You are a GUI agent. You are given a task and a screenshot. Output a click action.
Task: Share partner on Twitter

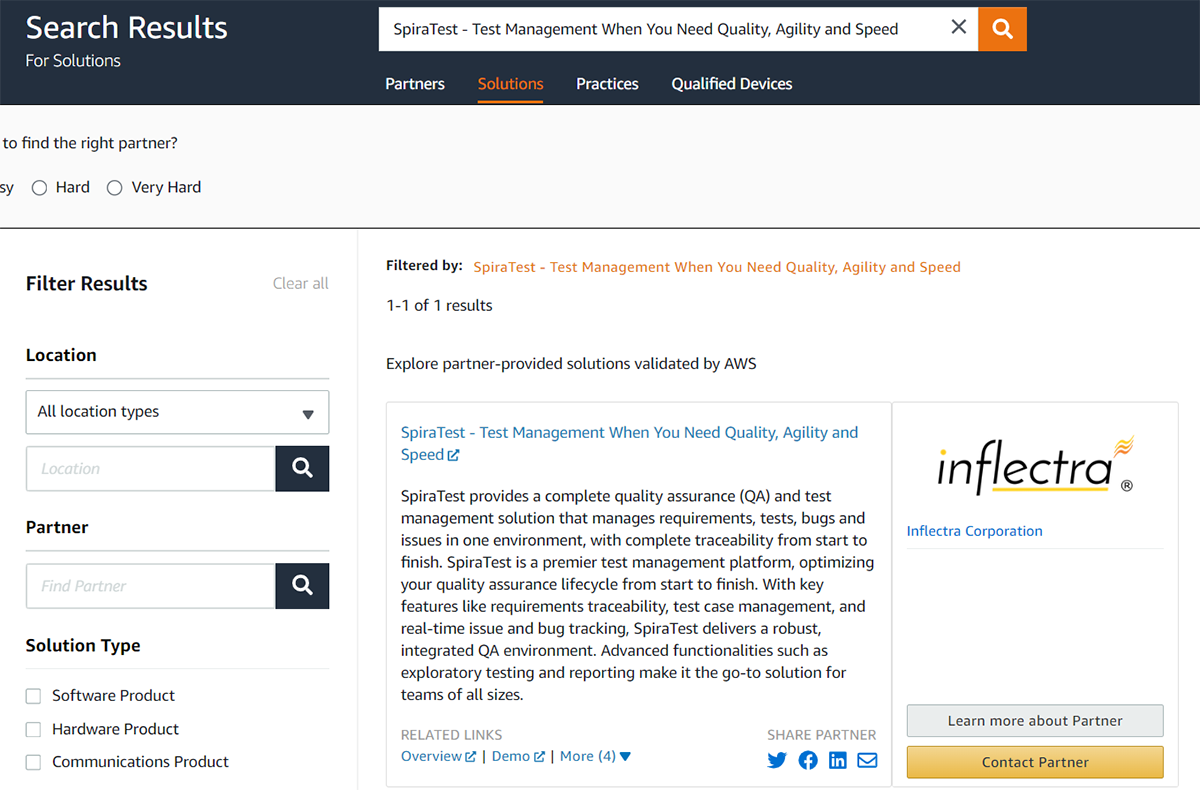pyautogui.click(x=777, y=760)
